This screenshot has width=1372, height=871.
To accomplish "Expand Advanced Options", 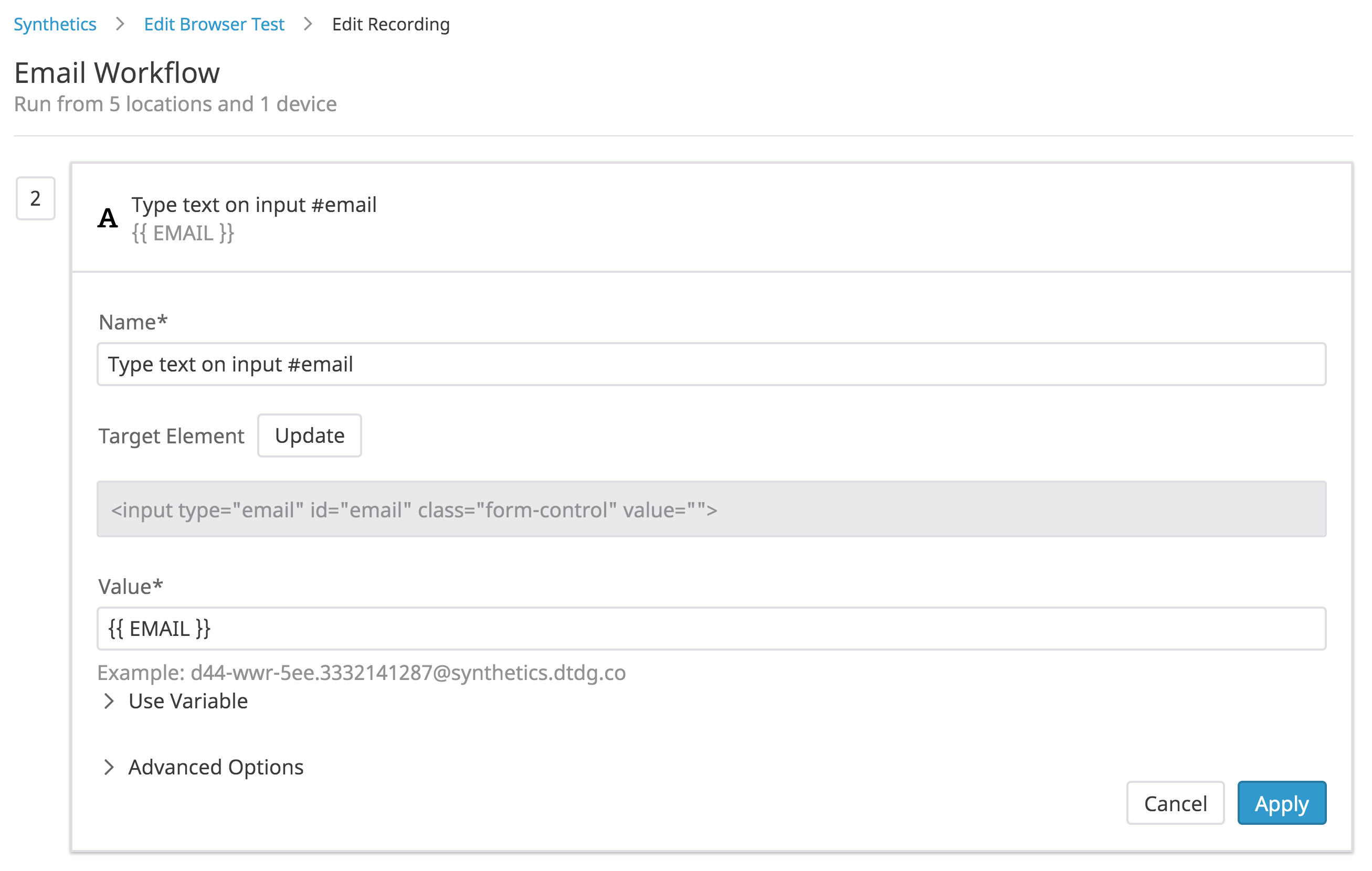I will [216, 767].
